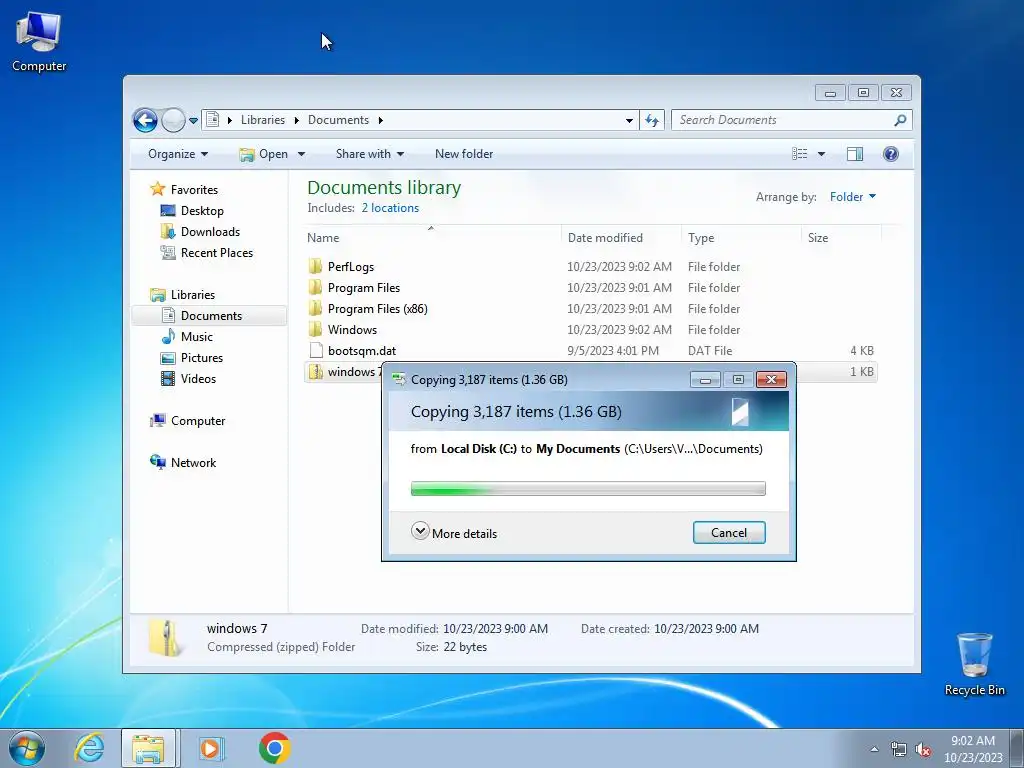Launch Windows Media Player from taskbar
1024x768 pixels.
[210, 748]
